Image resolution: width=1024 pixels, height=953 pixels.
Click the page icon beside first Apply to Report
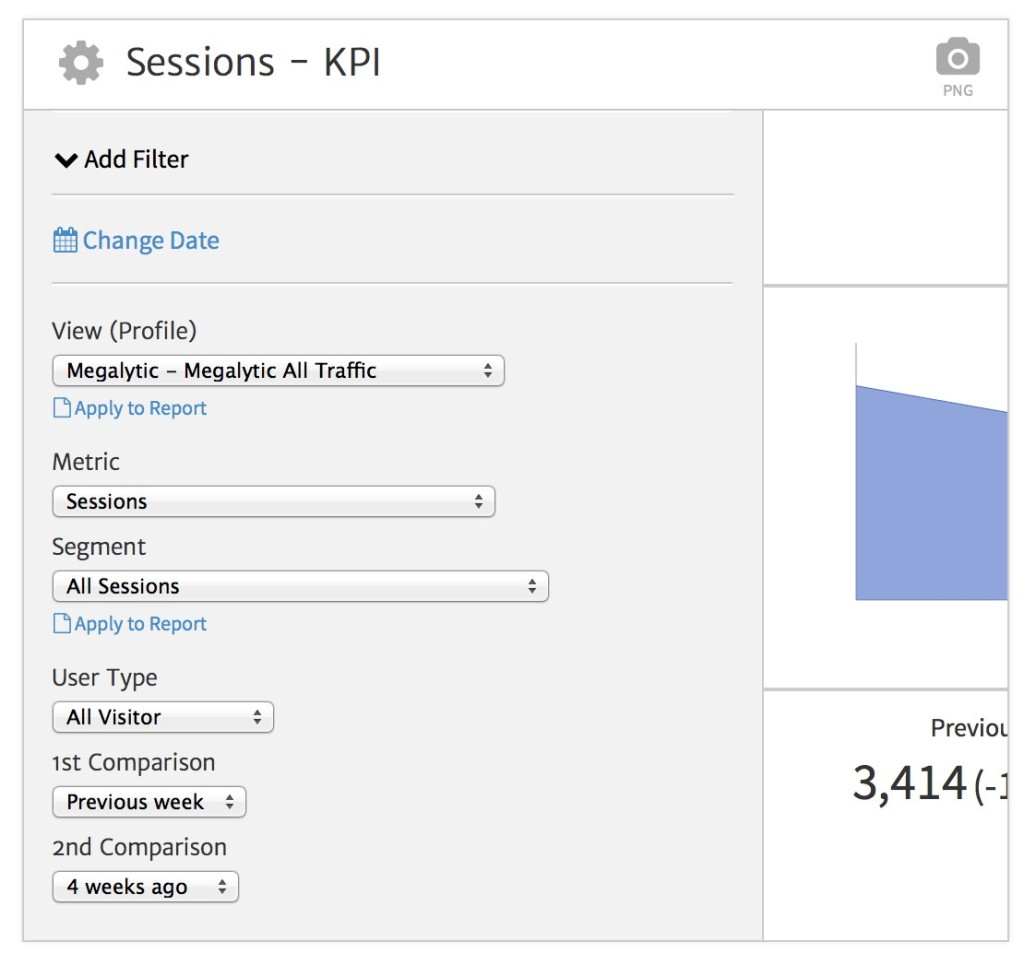point(64,407)
